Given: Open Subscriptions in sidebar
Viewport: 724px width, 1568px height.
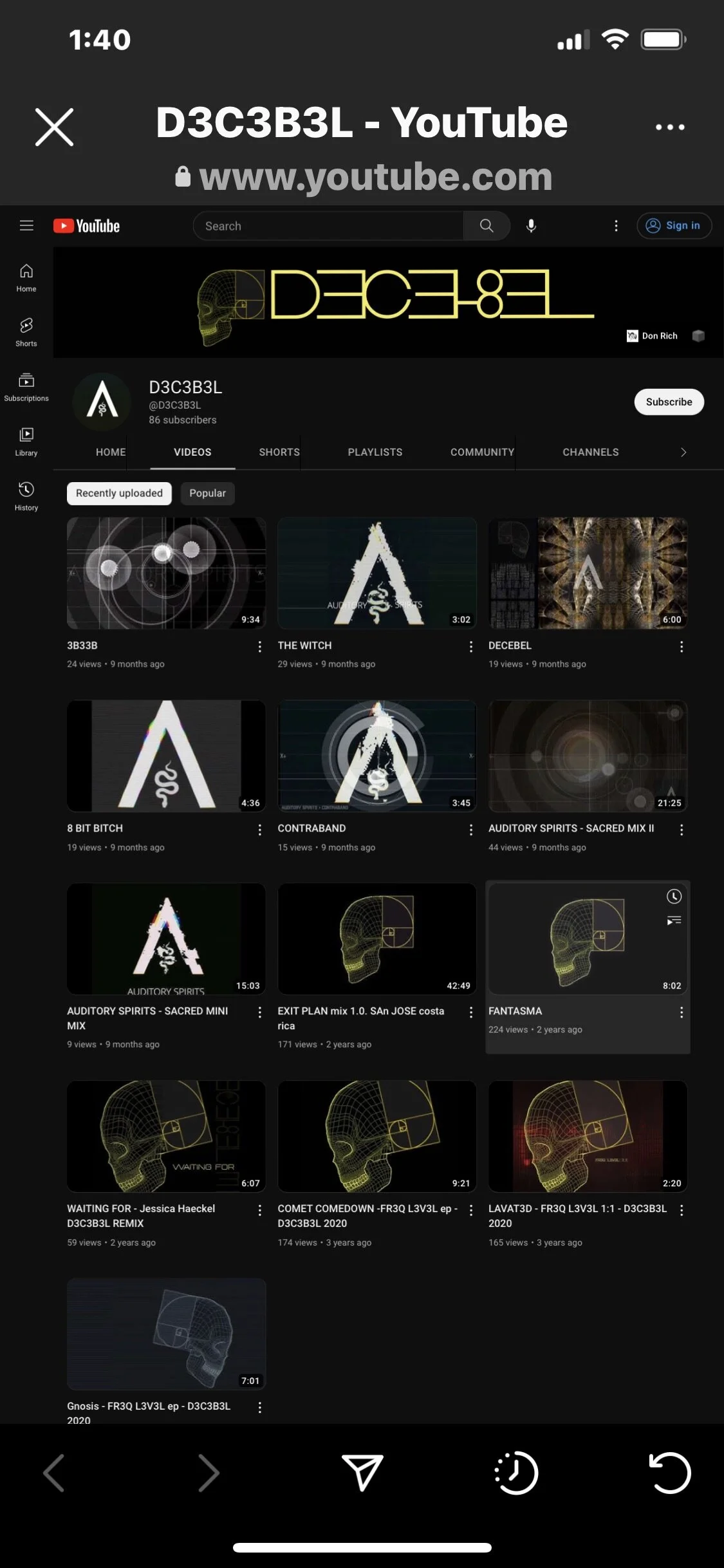Looking at the screenshot, I should [26, 387].
